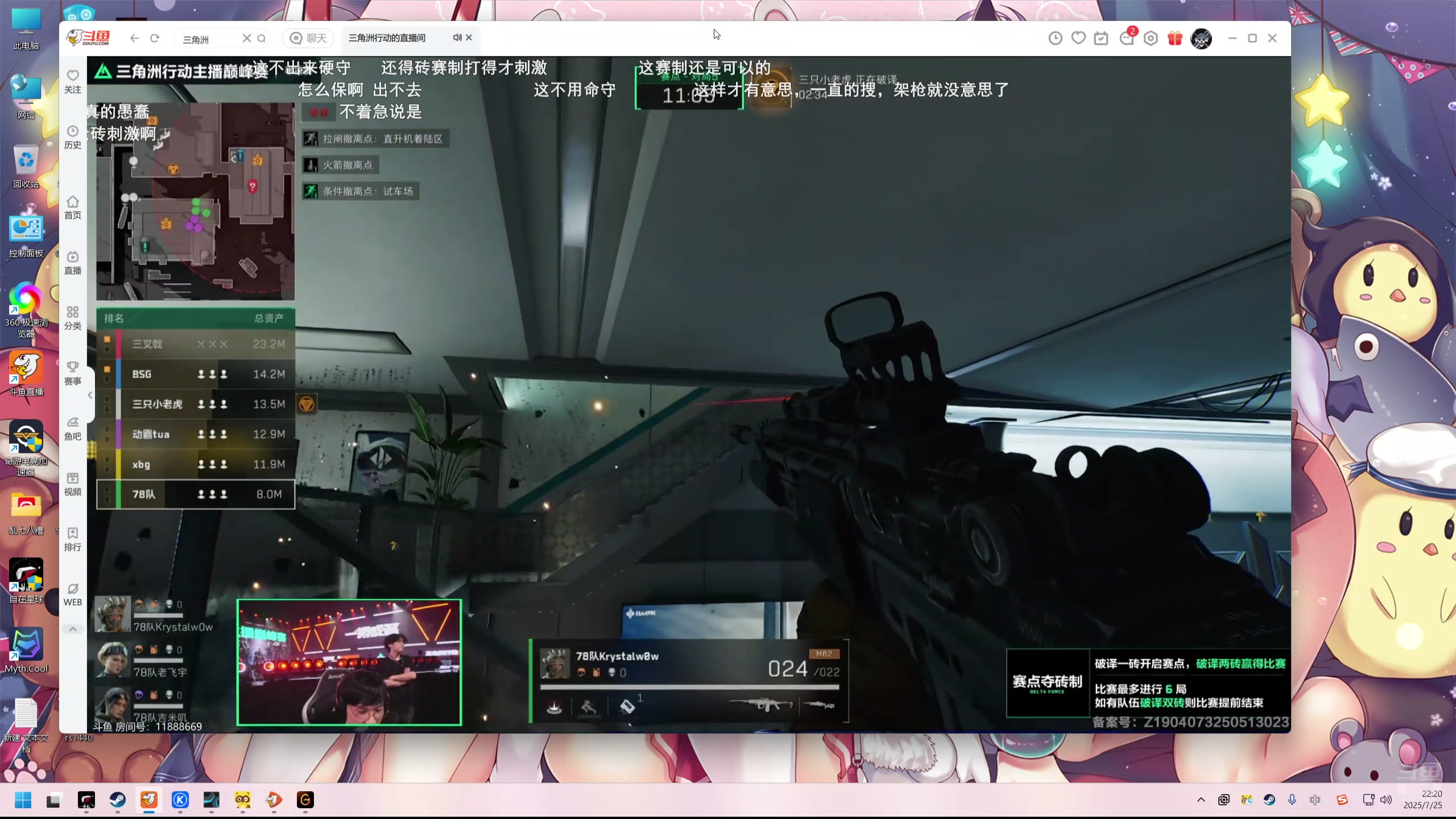The image size is (1456, 819).
Task: Switch to Douyu app in taskbar
Action: (x=149, y=800)
